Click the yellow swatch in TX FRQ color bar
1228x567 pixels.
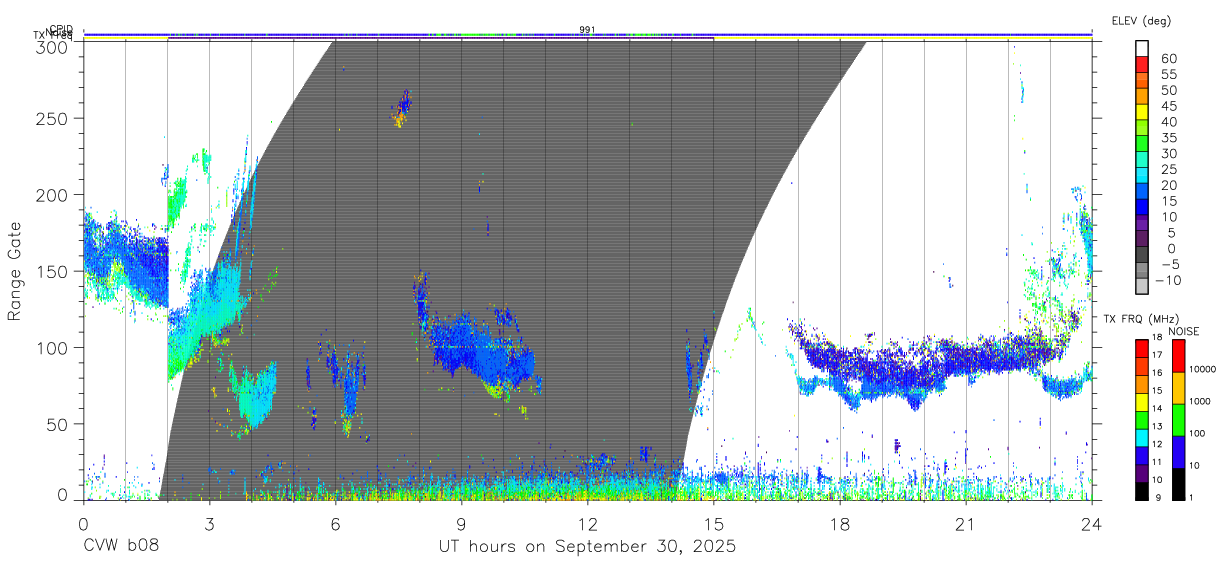click(x=1141, y=403)
